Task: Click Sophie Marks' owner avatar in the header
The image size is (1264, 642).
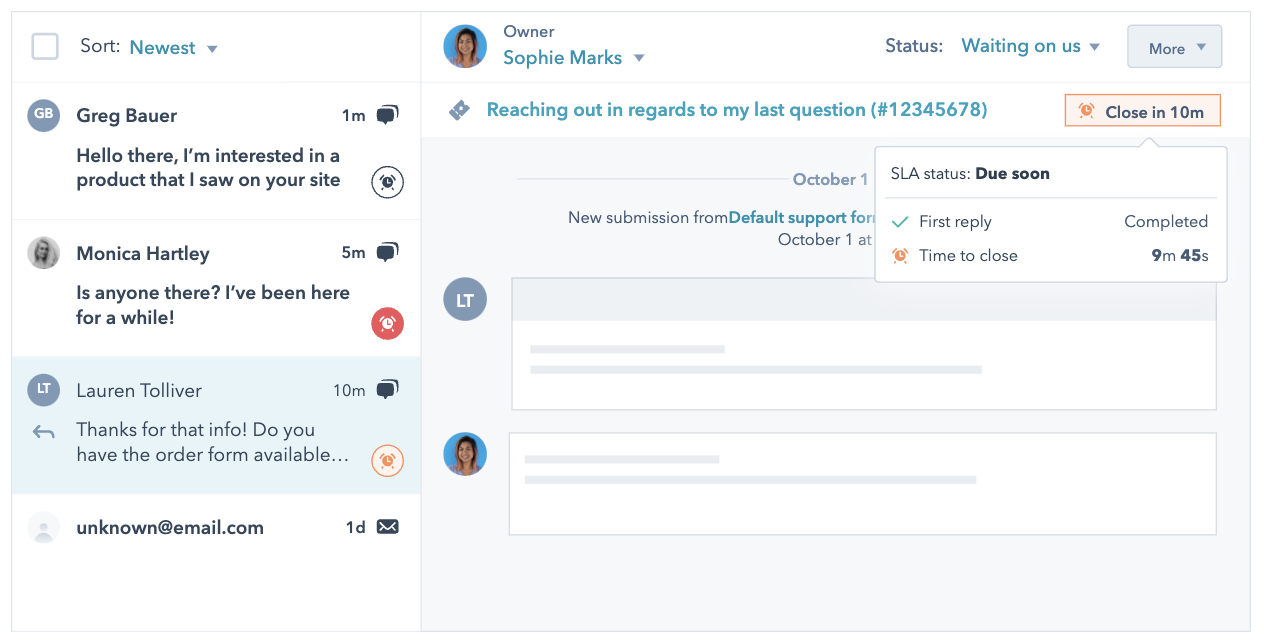Action: [465, 46]
